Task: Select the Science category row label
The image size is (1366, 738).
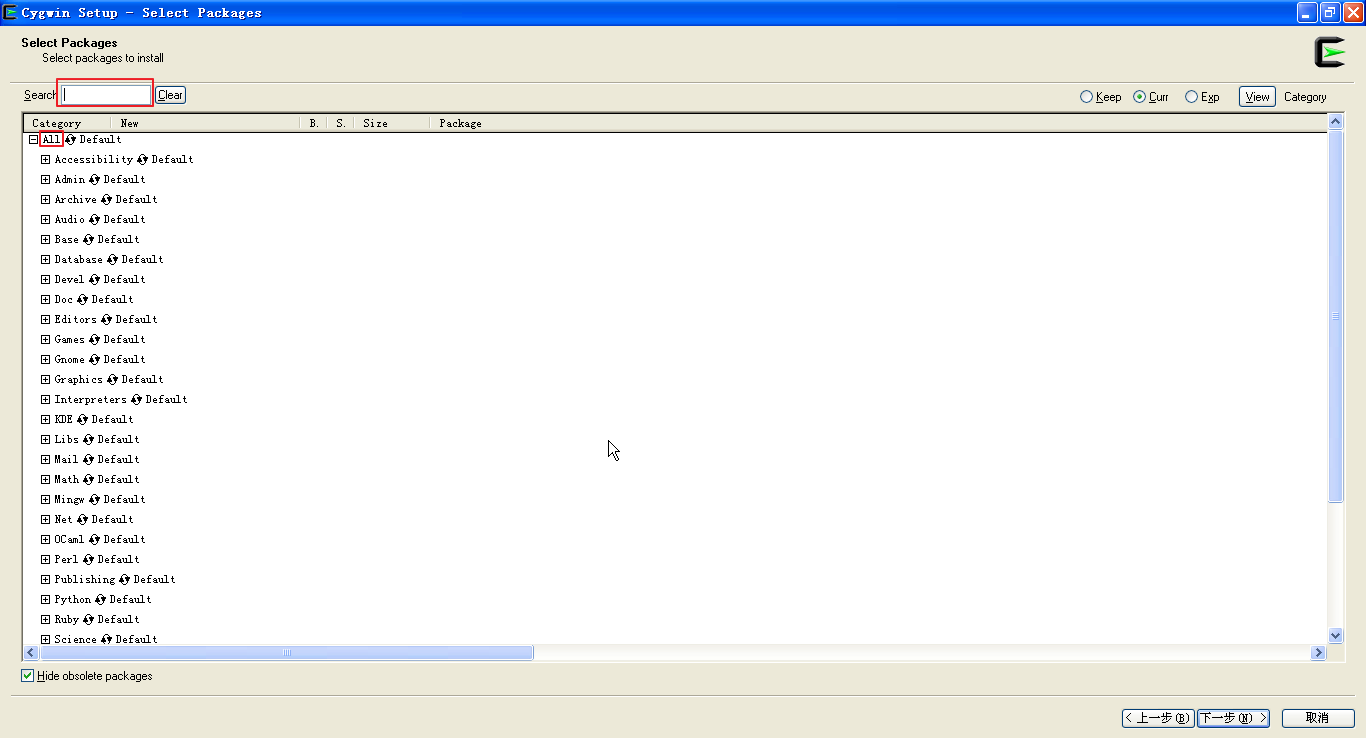Action: (x=76, y=640)
